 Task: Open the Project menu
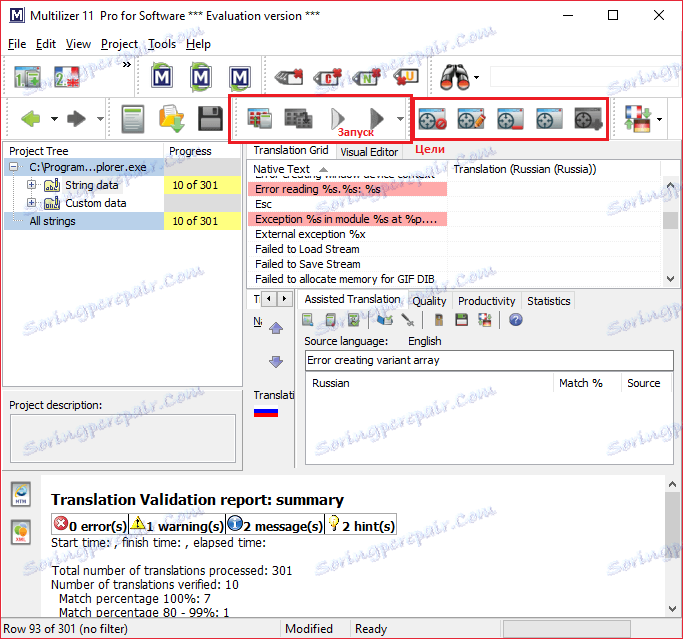click(x=119, y=44)
